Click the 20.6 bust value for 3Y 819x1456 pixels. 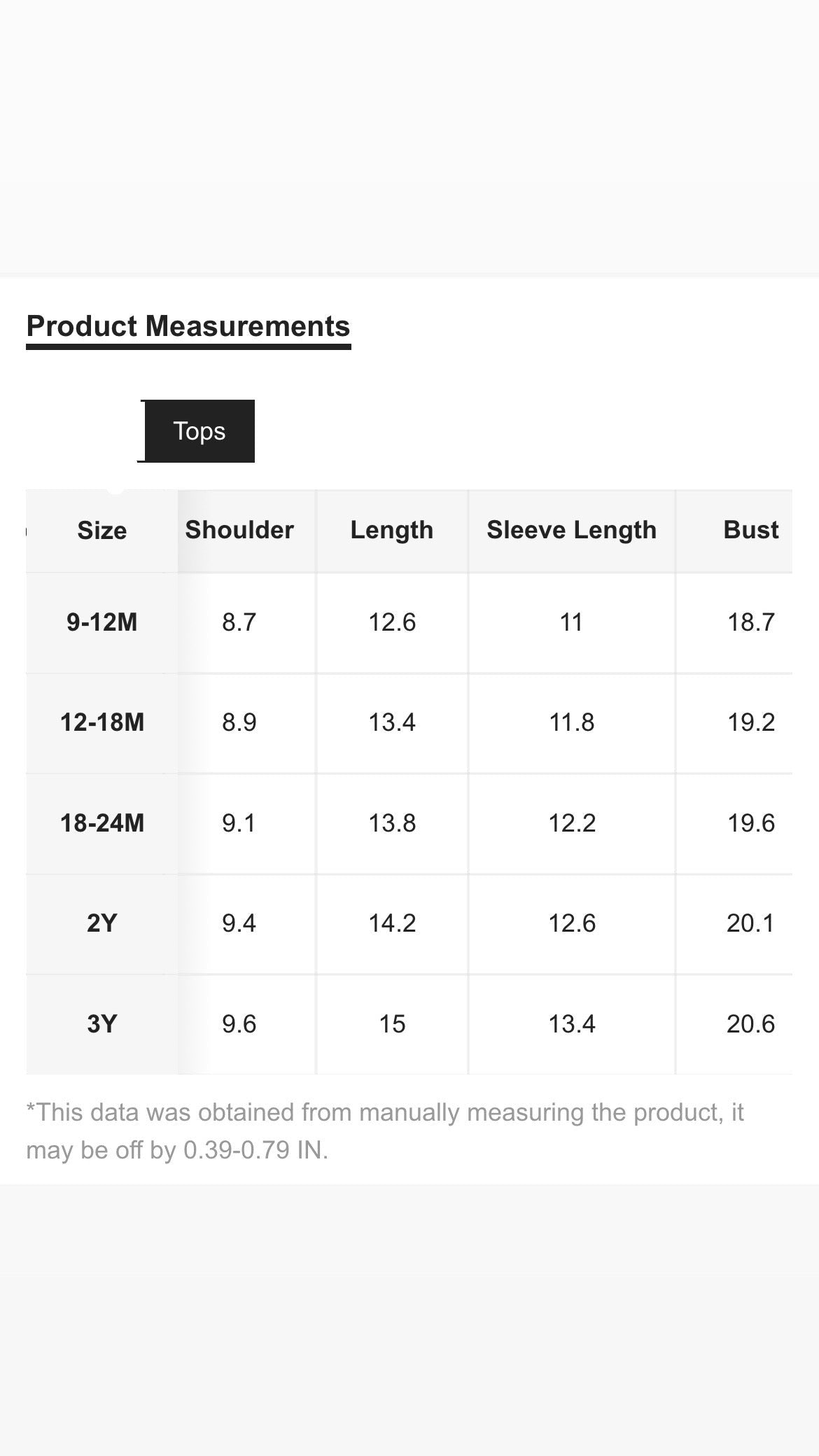coord(750,1024)
